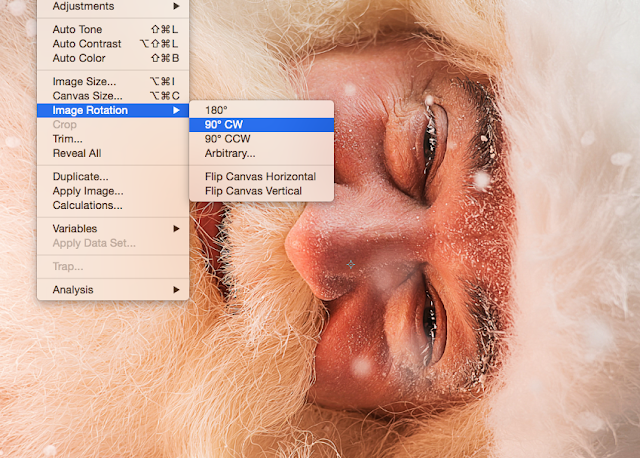The height and width of the screenshot is (458, 640).
Task: Select the Trim command
Action: [x=113, y=139]
